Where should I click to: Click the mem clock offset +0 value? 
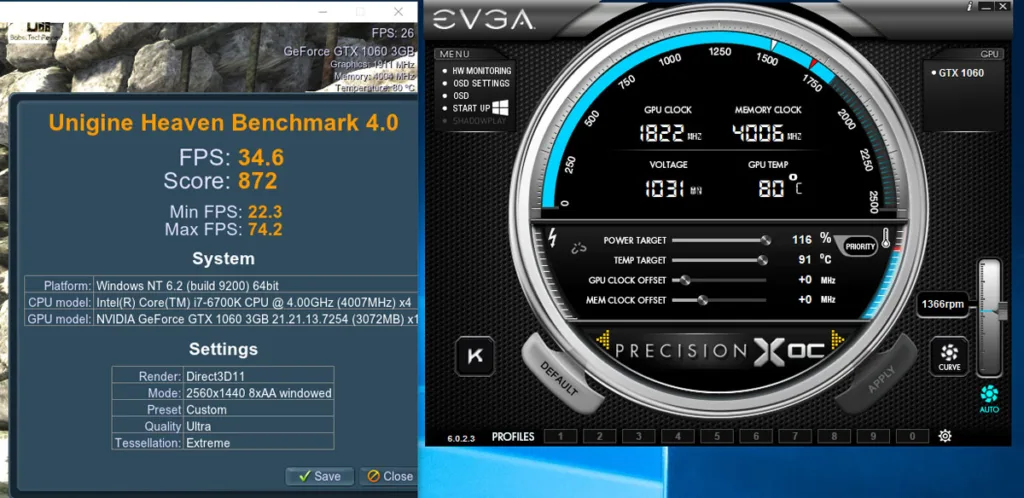click(804, 300)
